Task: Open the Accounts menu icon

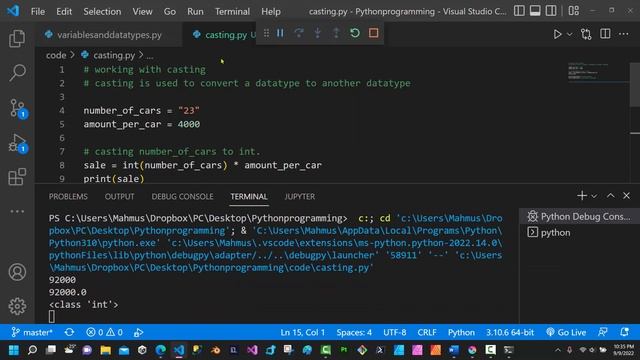Action: (x=17, y=272)
